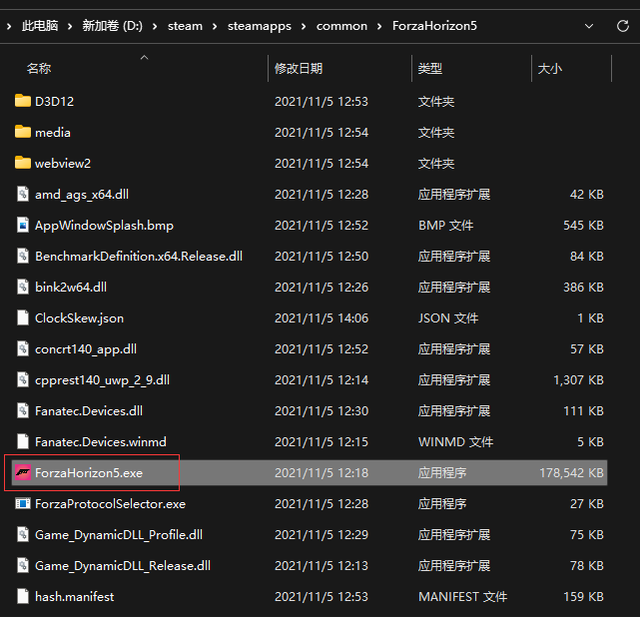Select the media folder name

53,132
